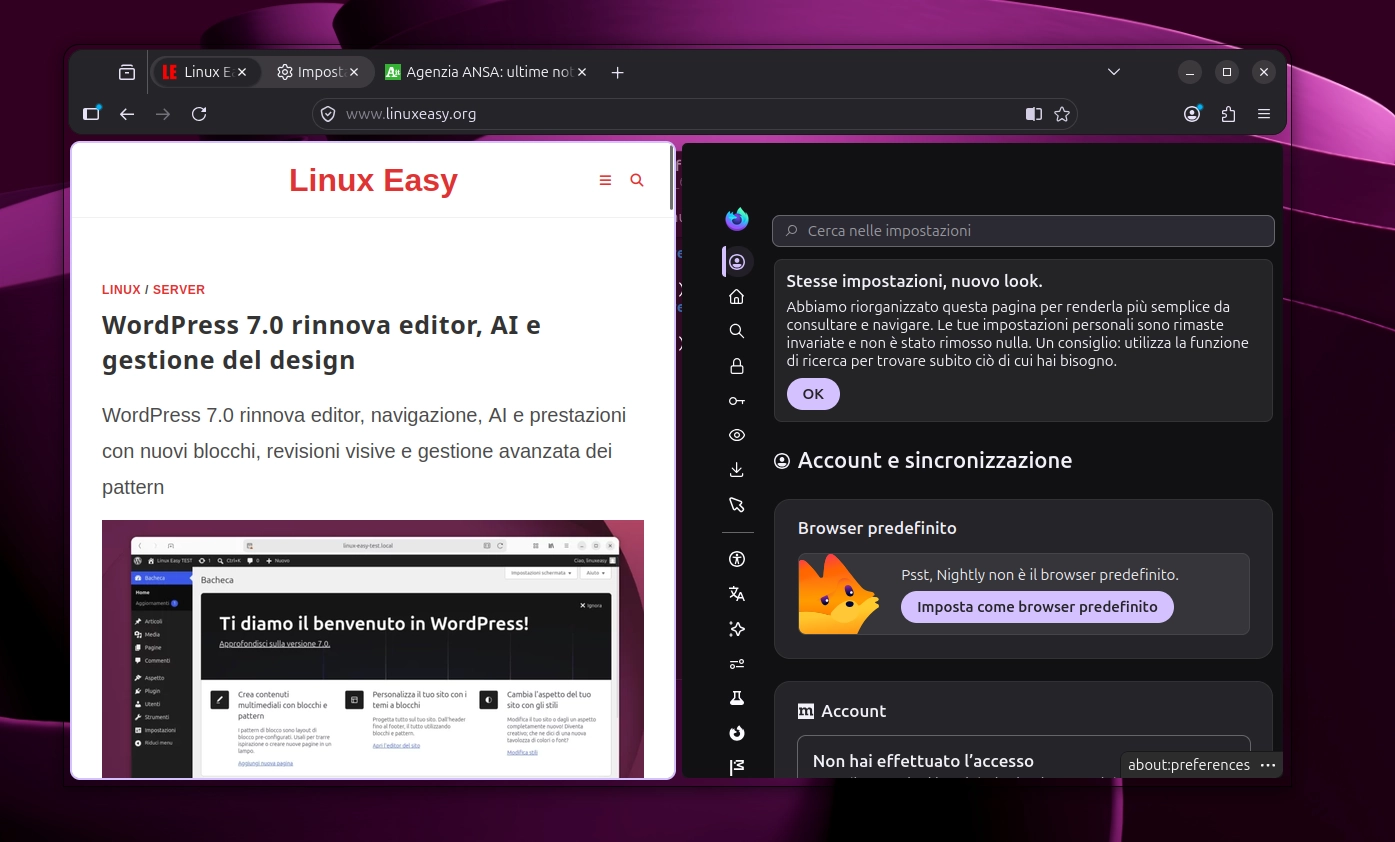
Task: Click the Account e sincronizzazione heading
Action: pyautogui.click(x=934, y=461)
